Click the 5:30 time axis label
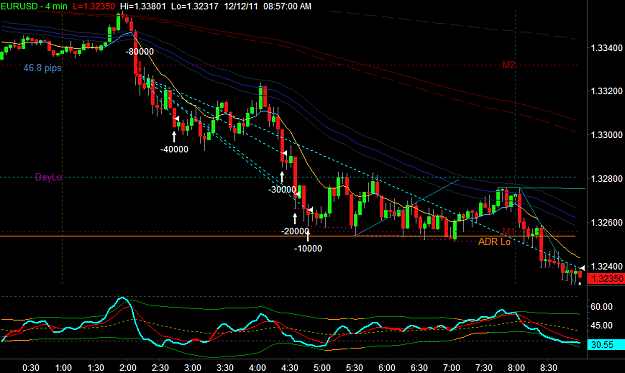 354,367
